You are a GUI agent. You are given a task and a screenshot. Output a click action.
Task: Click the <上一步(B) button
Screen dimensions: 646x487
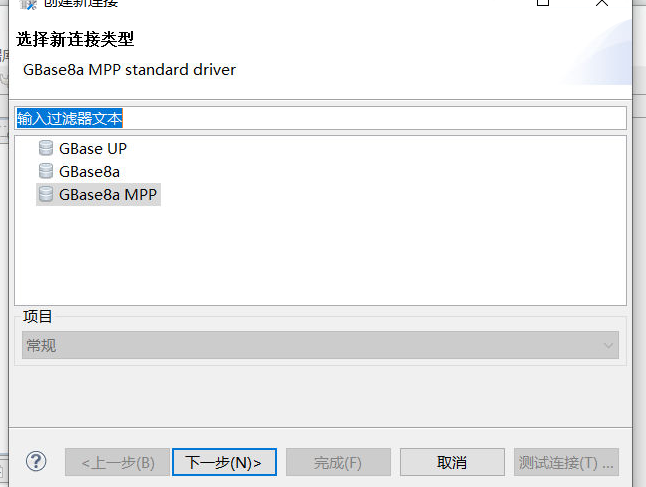click(x=117, y=462)
